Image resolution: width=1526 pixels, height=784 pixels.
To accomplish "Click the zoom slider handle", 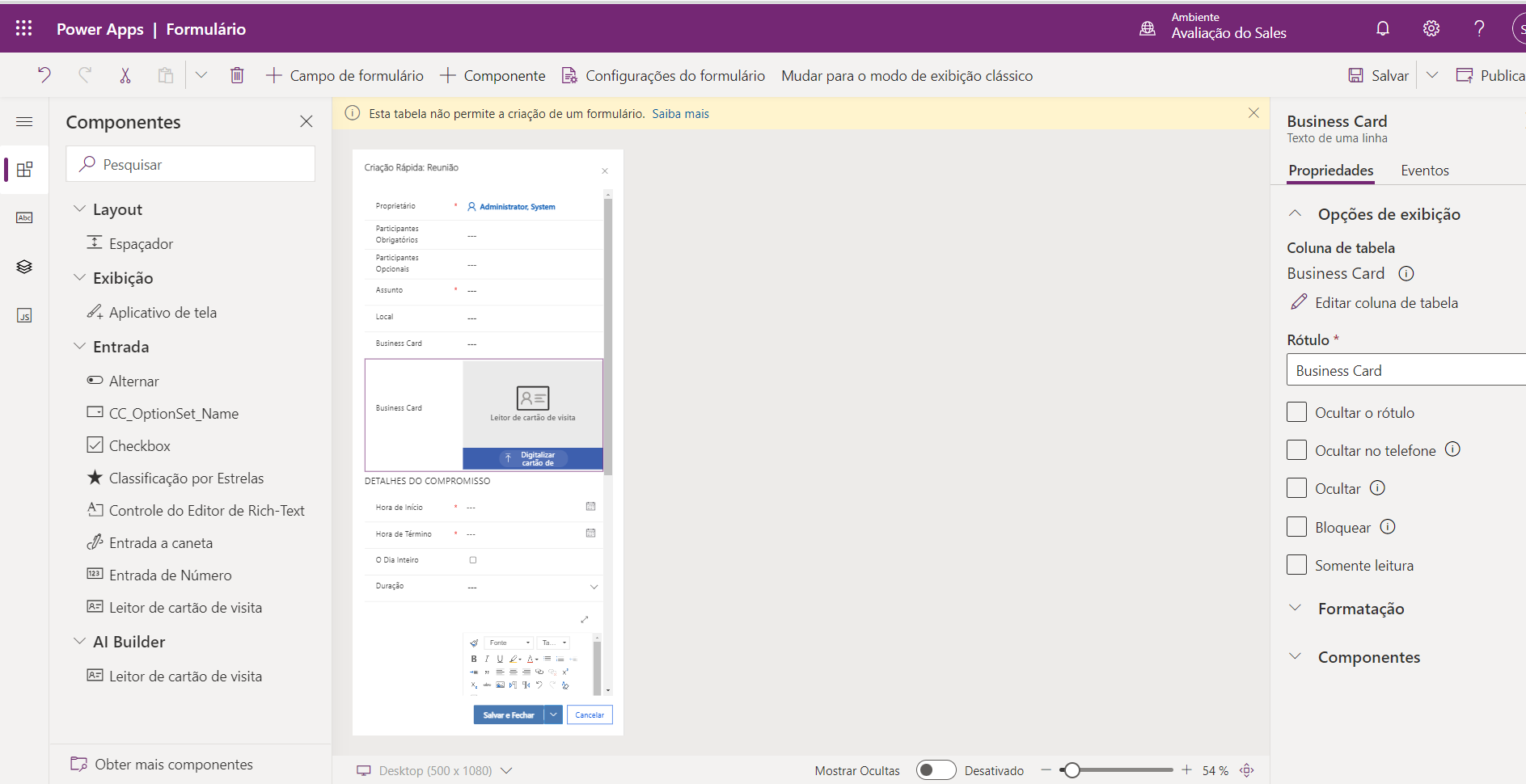I will [1072, 770].
